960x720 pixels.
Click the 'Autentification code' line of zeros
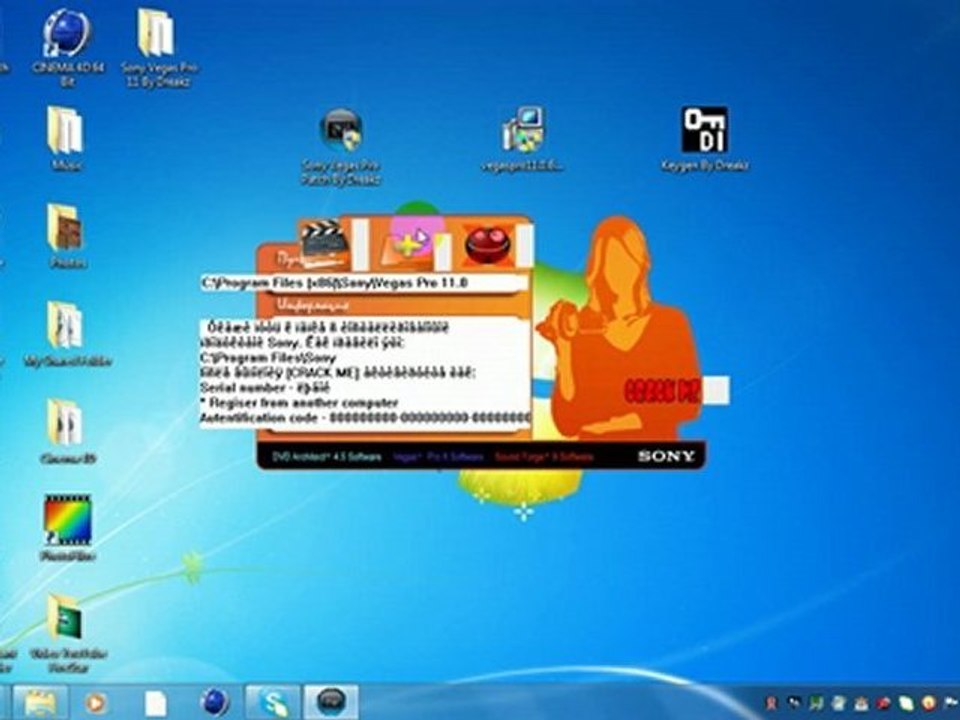point(365,418)
